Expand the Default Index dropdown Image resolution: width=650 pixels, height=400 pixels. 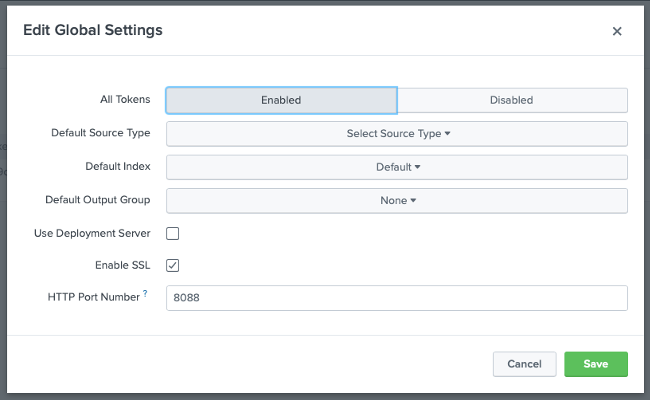coord(397,167)
